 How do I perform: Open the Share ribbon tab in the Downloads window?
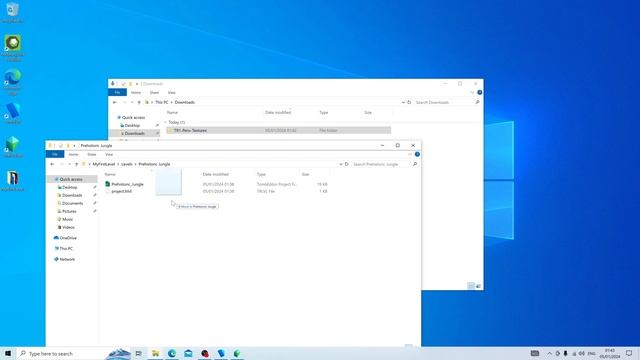[154, 93]
